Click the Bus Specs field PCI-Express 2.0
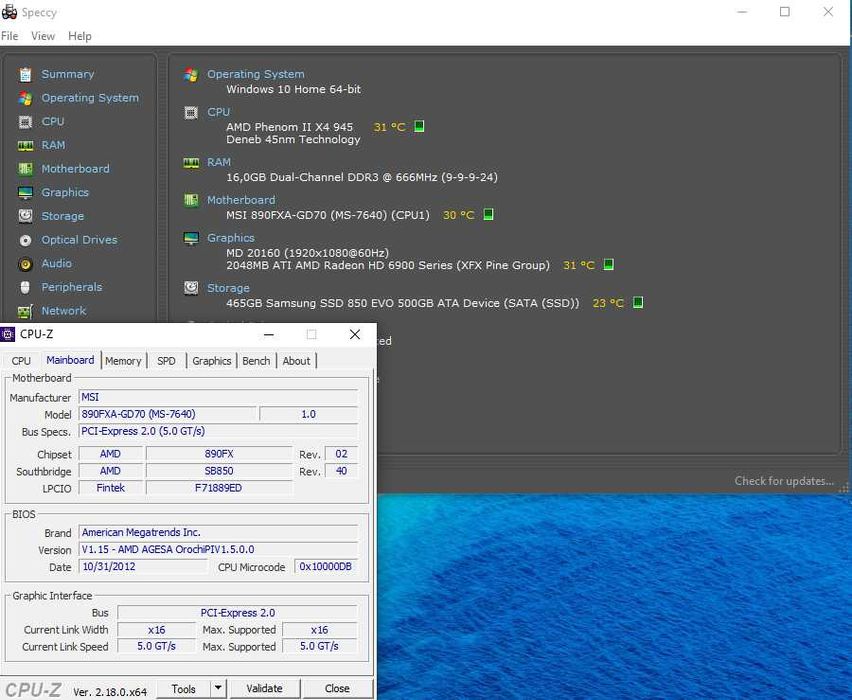The width and height of the screenshot is (852, 700). pyautogui.click(x=218, y=431)
